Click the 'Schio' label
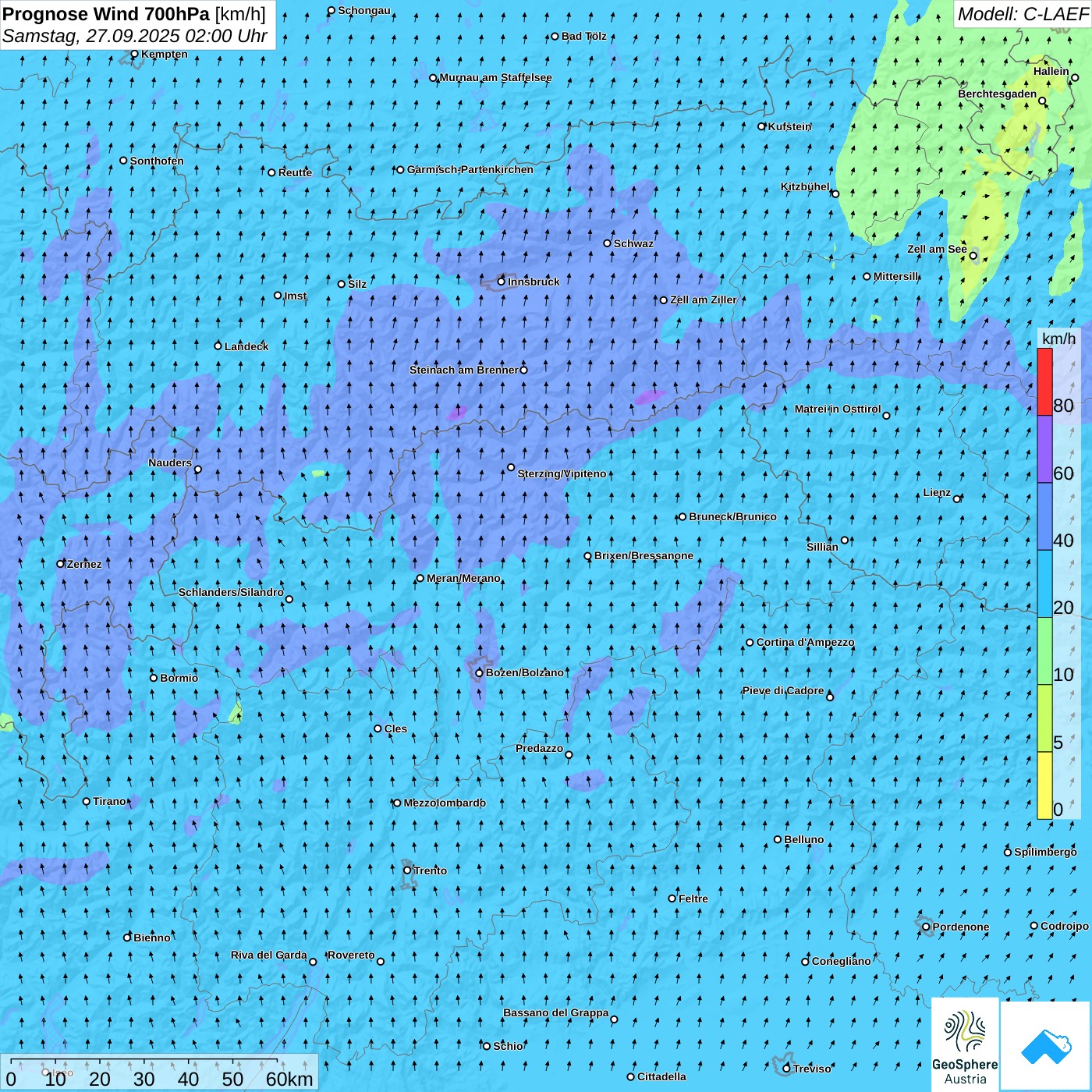The height and width of the screenshot is (1092, 1092). pyautogui.click(x=508, y=1046)
